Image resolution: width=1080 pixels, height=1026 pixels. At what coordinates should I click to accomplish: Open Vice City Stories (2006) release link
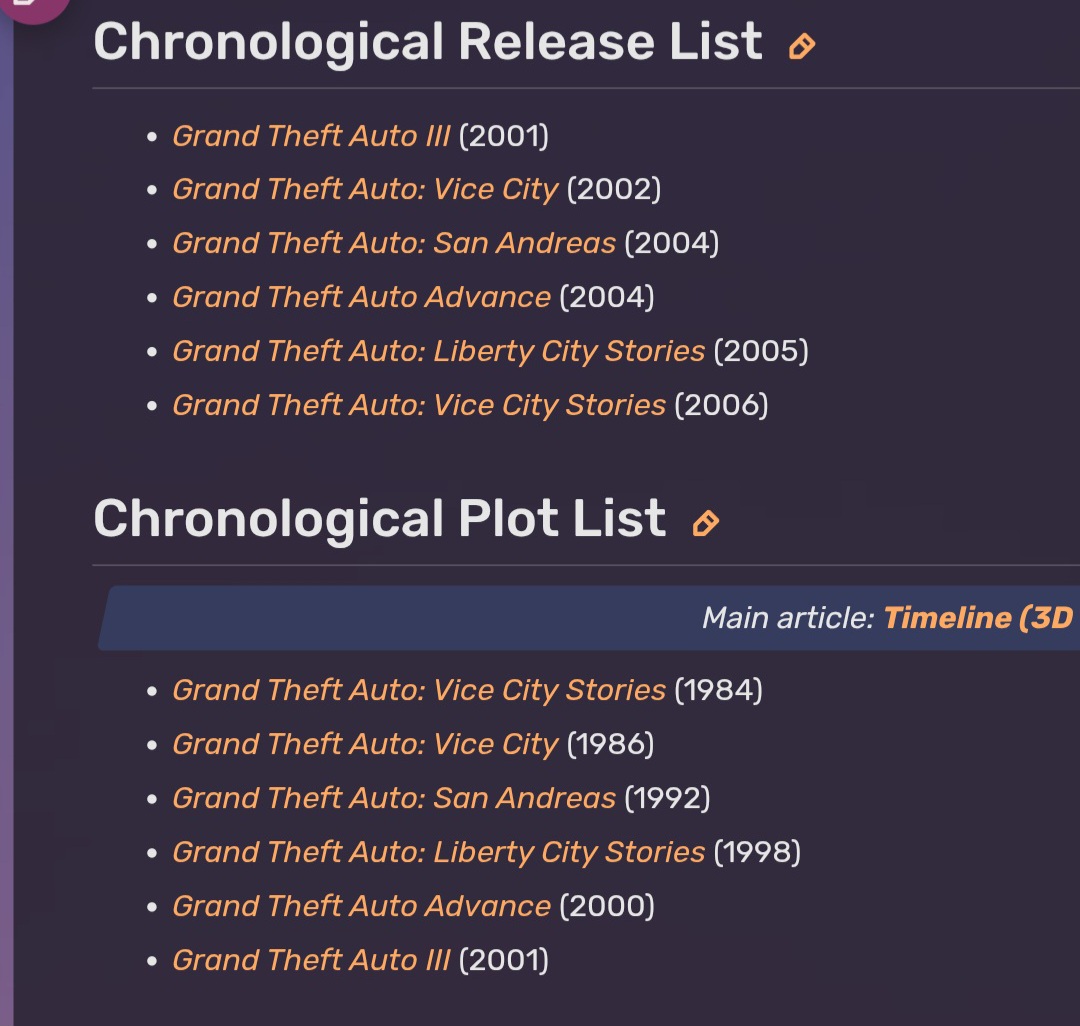click(419, 405)
